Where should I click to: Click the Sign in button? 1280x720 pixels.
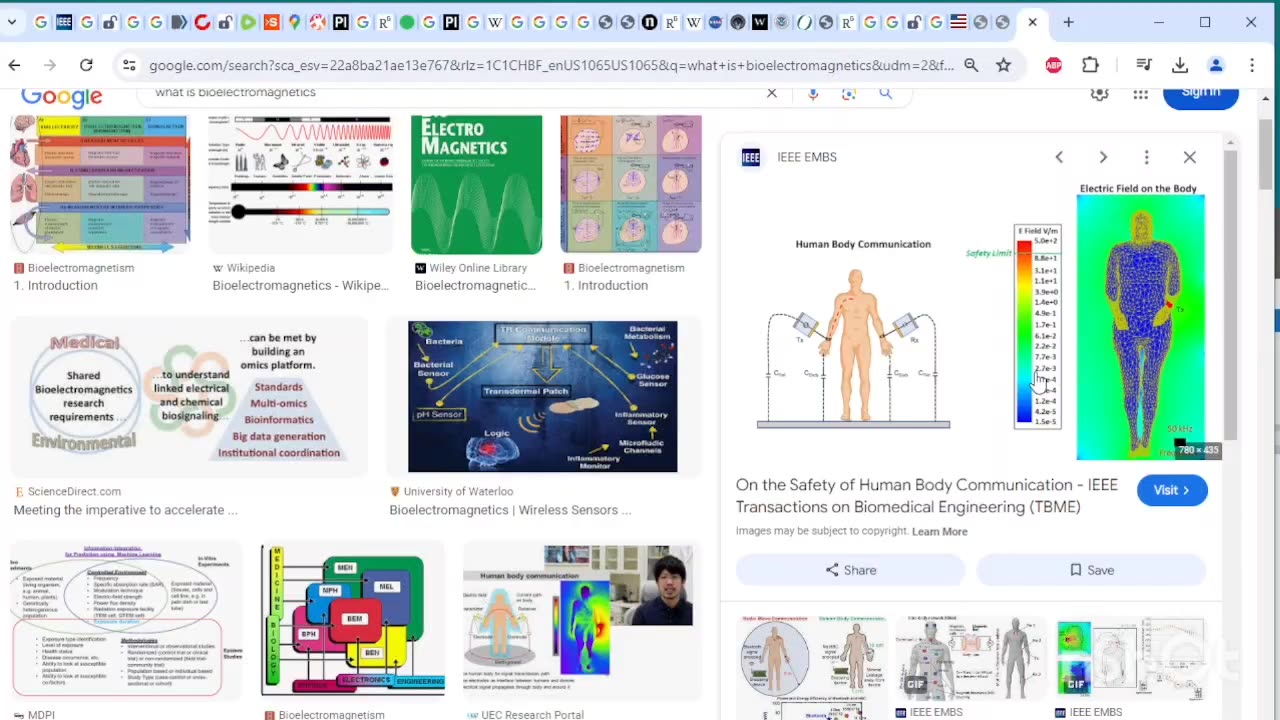[x=1201, y=95]
